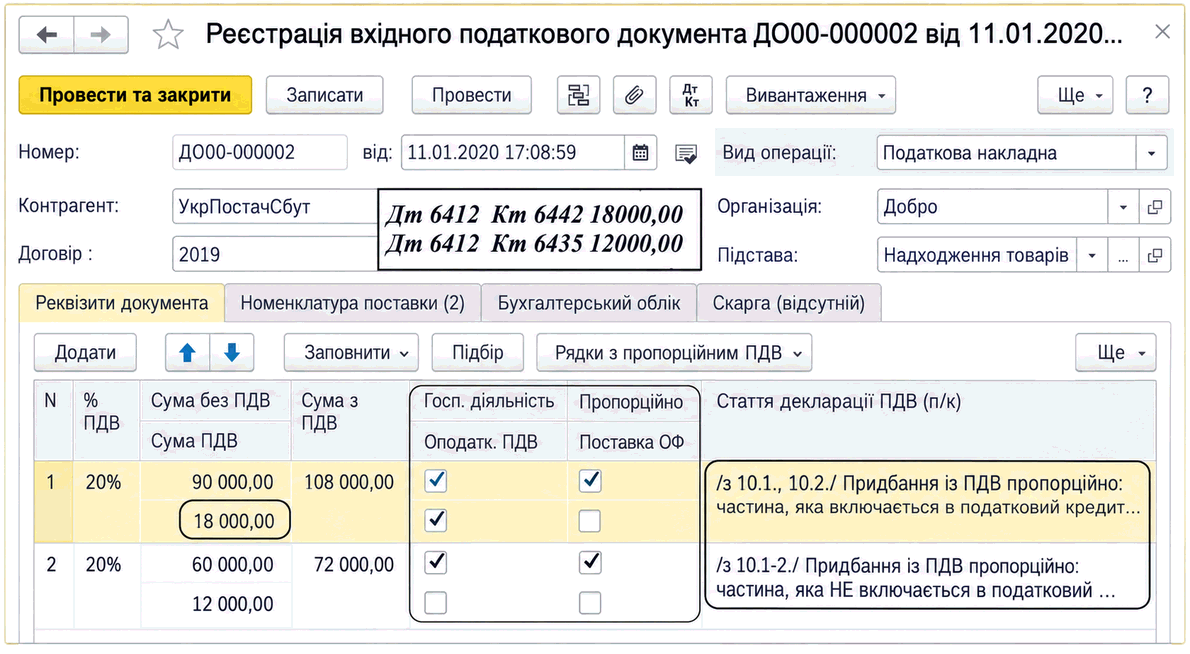Image resolution: width=1190 pixels, height=654 pixels.
Task: Click date field 11.01.2020 17:08:59
Action: coord(512,152)
